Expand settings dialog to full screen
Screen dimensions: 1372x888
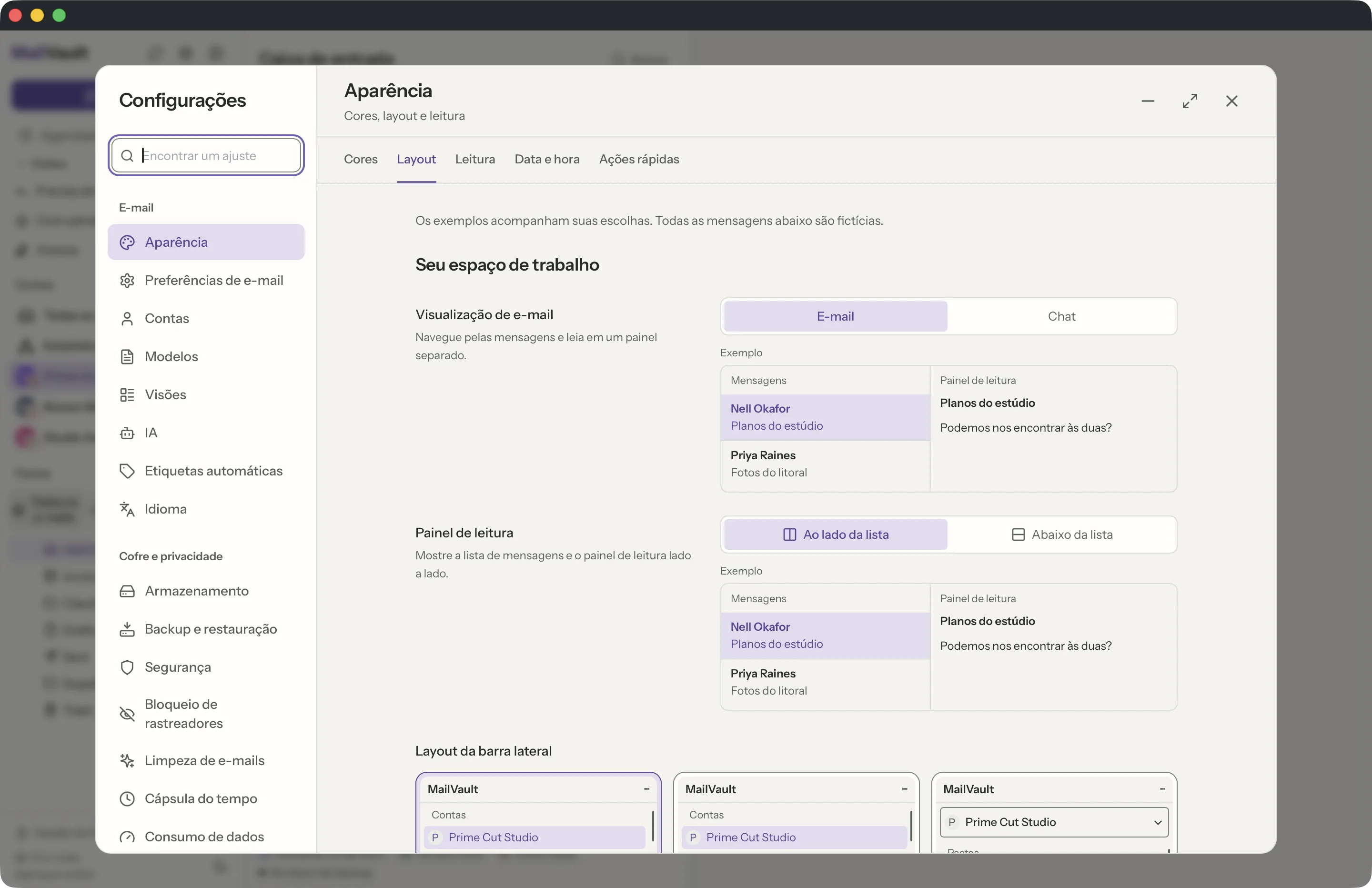[1190, 101]
